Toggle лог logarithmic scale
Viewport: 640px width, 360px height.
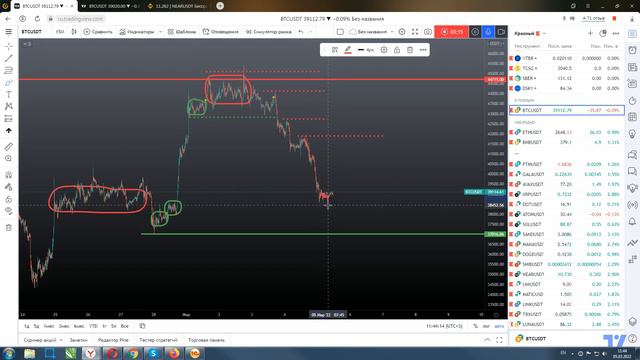(x=486, y=326)
